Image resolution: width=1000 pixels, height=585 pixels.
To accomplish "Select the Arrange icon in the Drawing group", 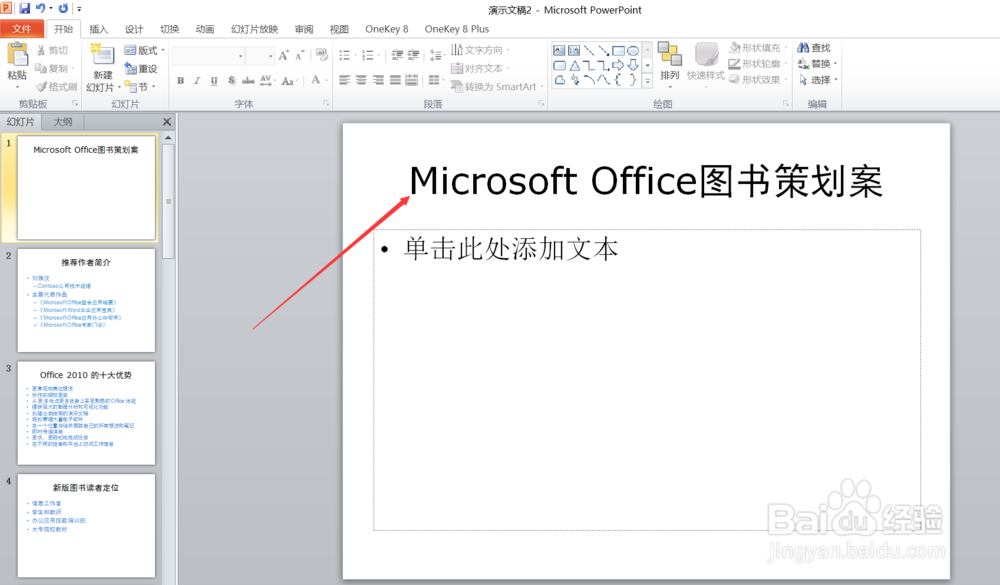I will pyautogui.click(x=670, y=60).
